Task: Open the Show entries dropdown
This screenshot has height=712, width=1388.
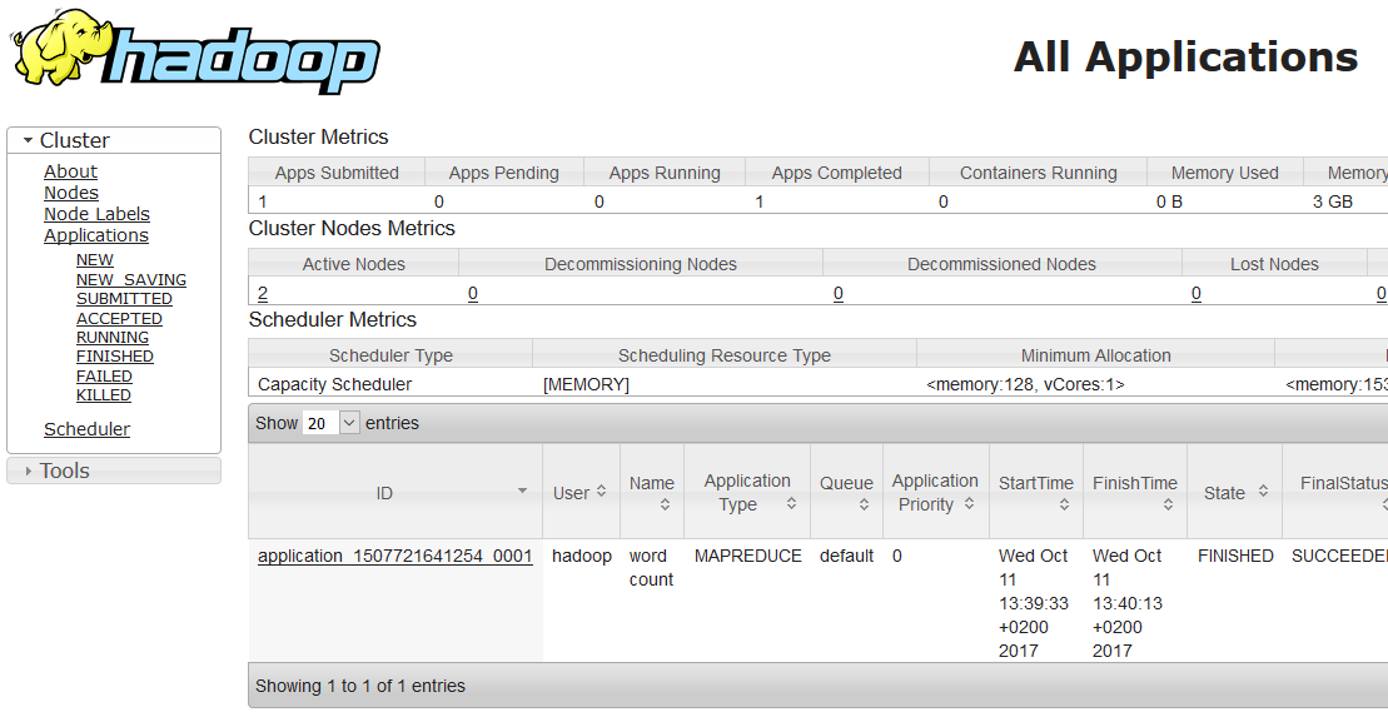Action: 330,423
